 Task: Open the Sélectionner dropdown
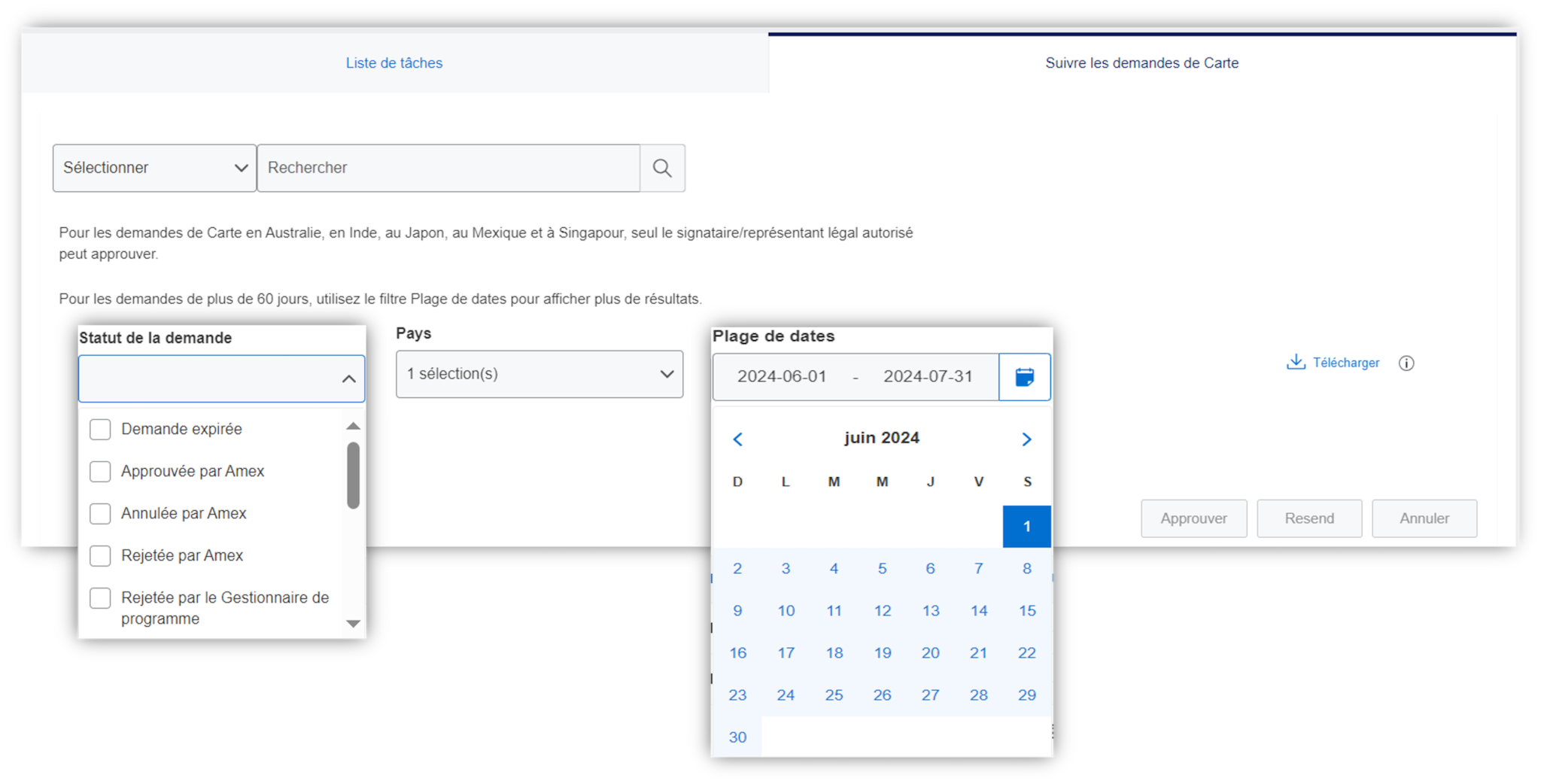(154, 168)
